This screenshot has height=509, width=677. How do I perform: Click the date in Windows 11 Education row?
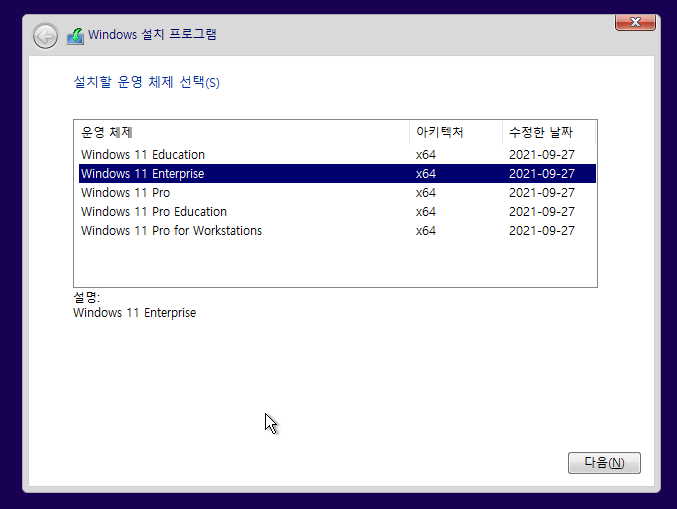click(x=542, y=155)
